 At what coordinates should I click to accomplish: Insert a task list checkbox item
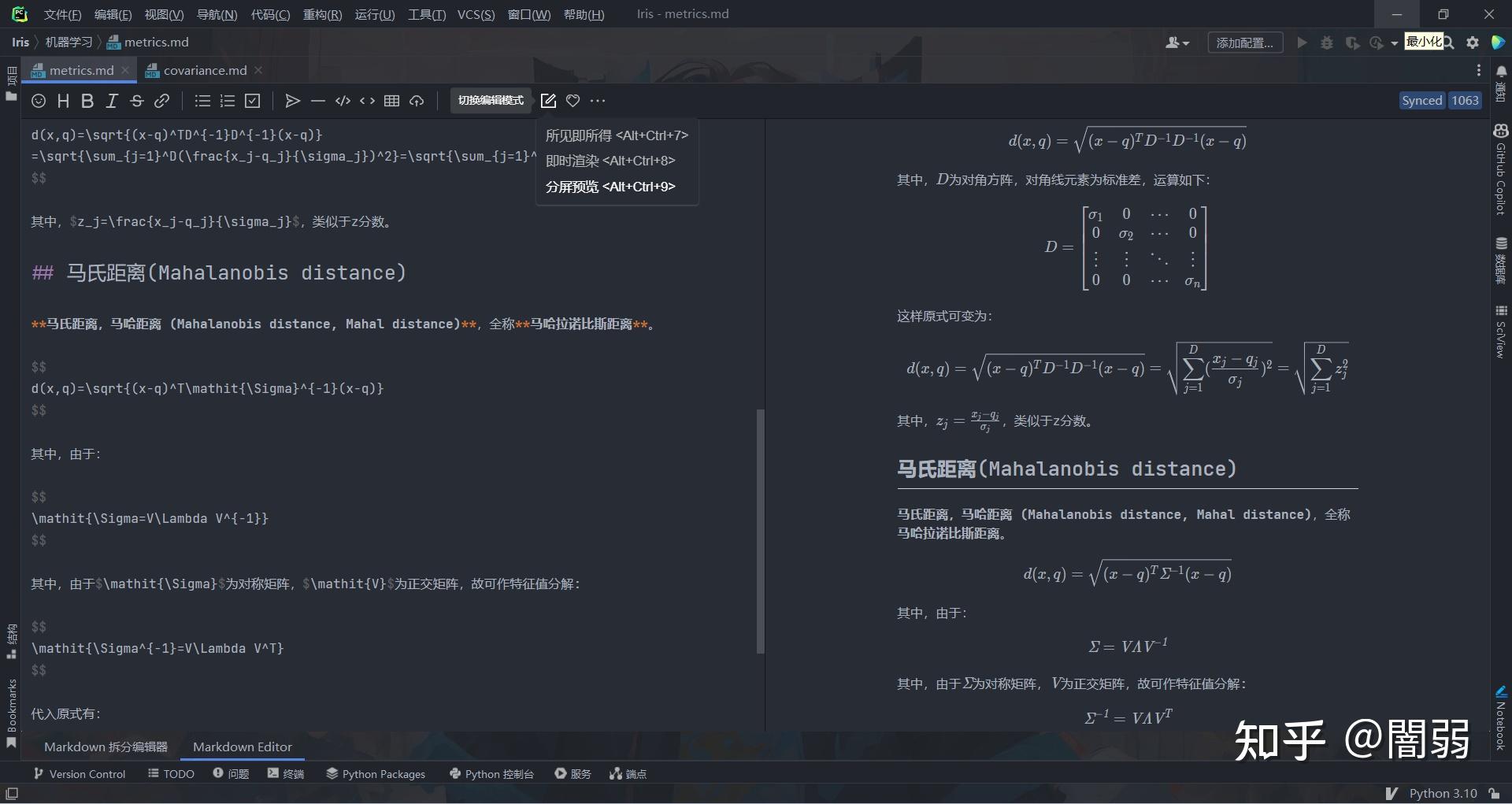tap(253, 101)
